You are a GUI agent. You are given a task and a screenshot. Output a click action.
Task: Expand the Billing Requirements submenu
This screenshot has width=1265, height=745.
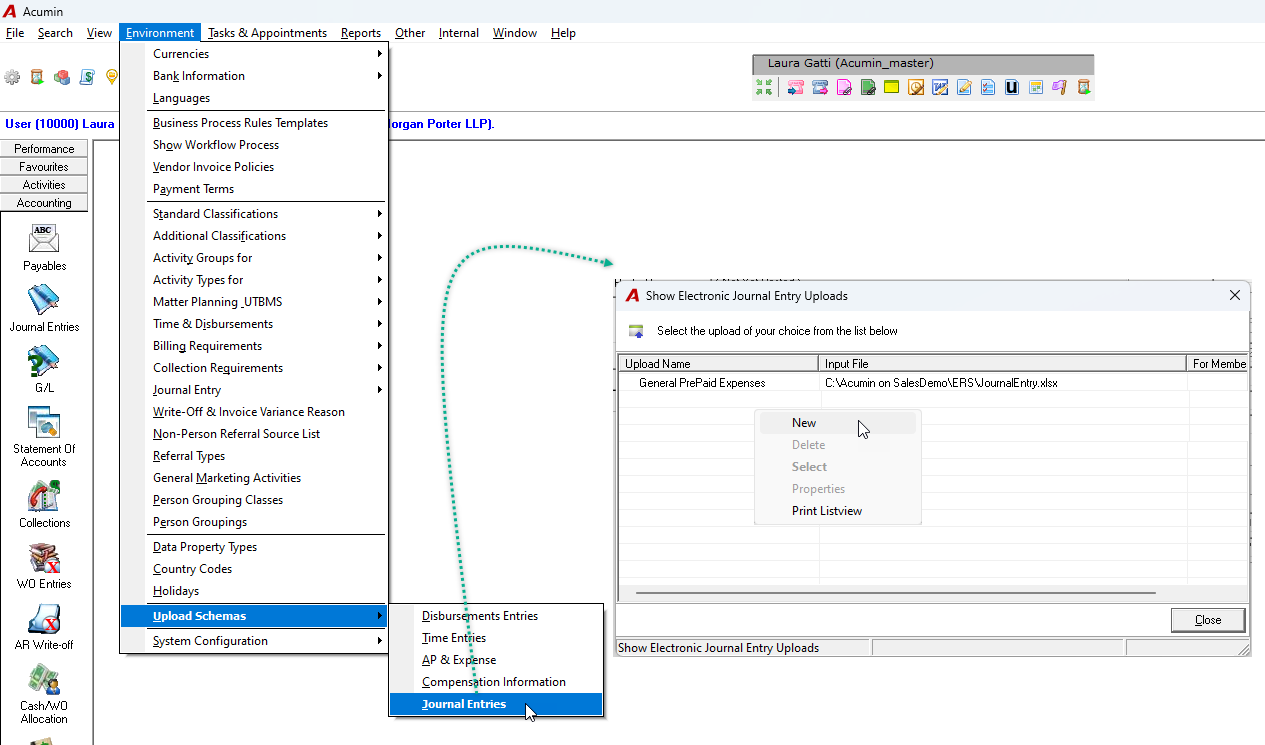click(x=254, y=346)
